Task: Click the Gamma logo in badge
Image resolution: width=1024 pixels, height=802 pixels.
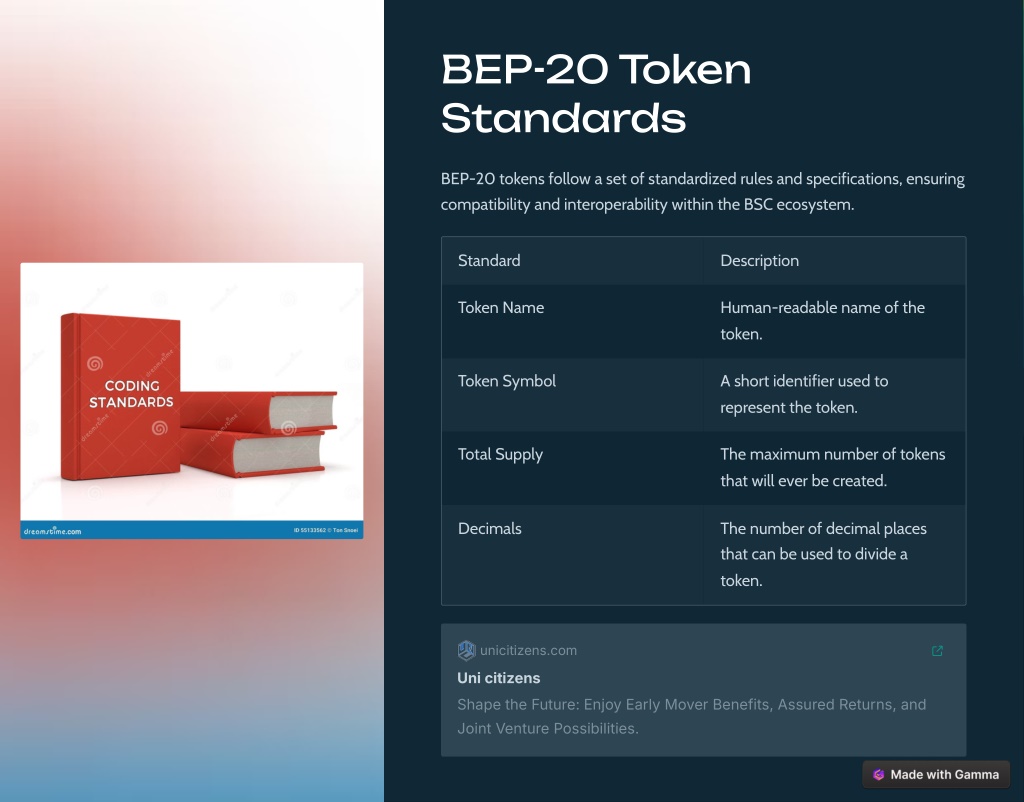Action: point(878,775)
